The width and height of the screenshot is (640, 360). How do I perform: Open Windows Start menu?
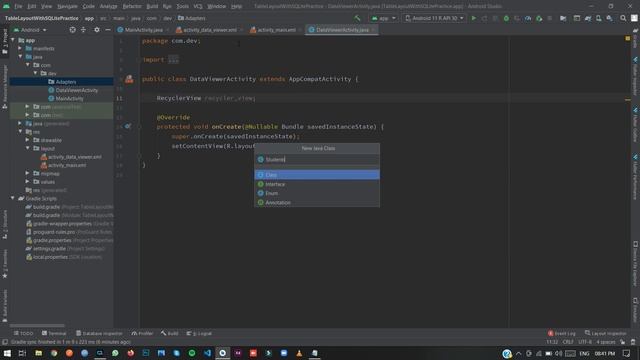(7, 353)
